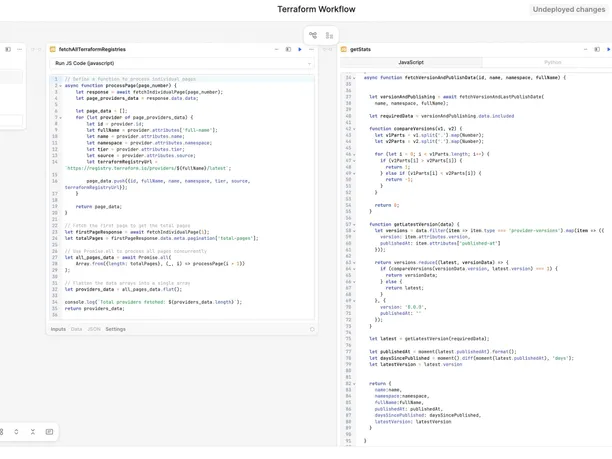This screenshot has height=459, width=612.
Task: Click the collapse arrows icon in bottom toolbar
Action: pyautogui.click(x=33, y=432)
